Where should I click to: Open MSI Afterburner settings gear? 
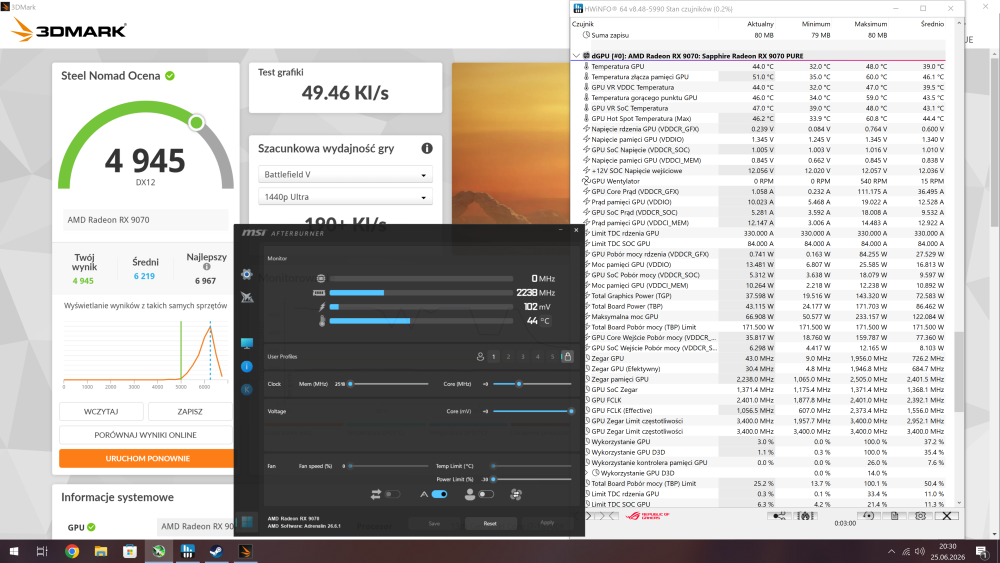[247, 274]
